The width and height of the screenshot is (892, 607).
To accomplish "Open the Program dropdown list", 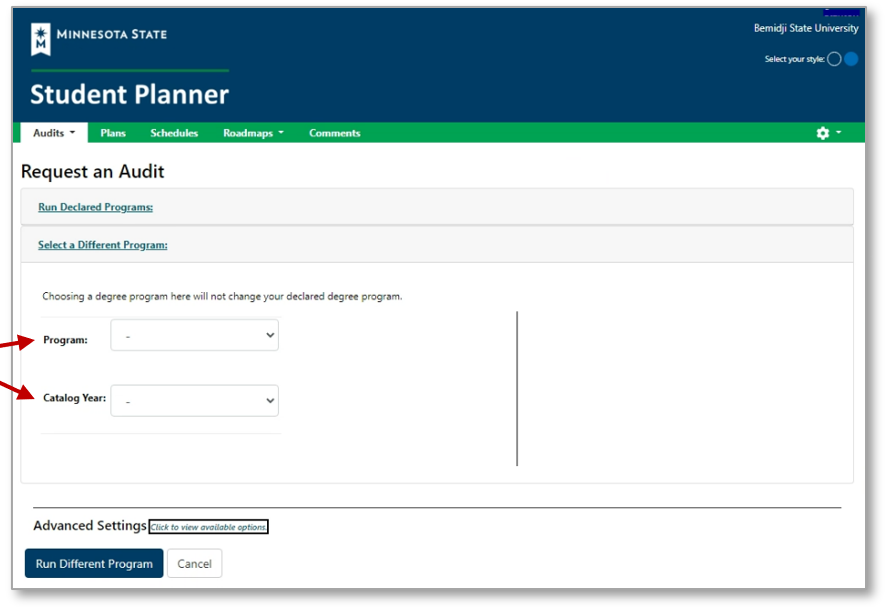I will click(195, 336).
